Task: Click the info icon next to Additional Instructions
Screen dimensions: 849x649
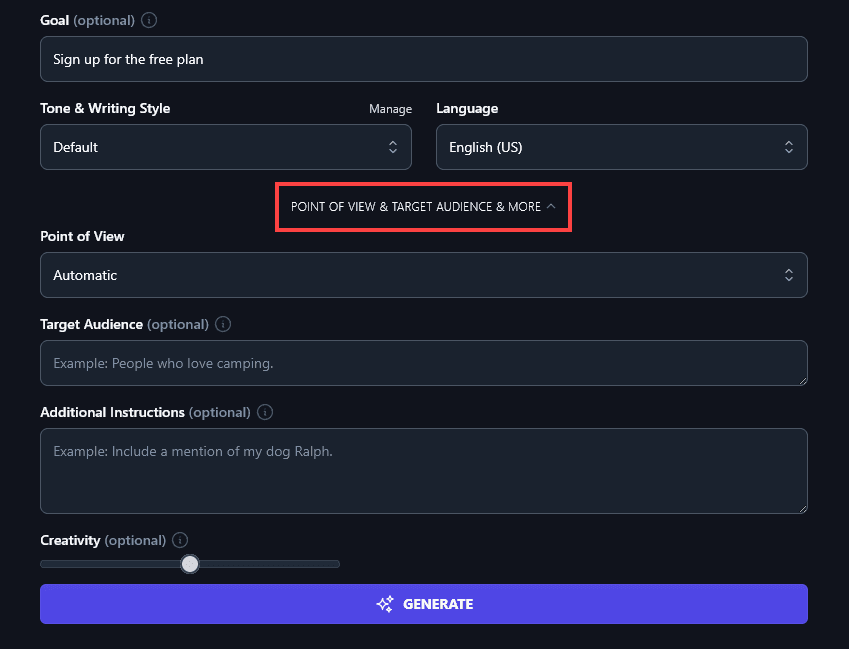Action: pyautogui.click(x=265, y=411)
